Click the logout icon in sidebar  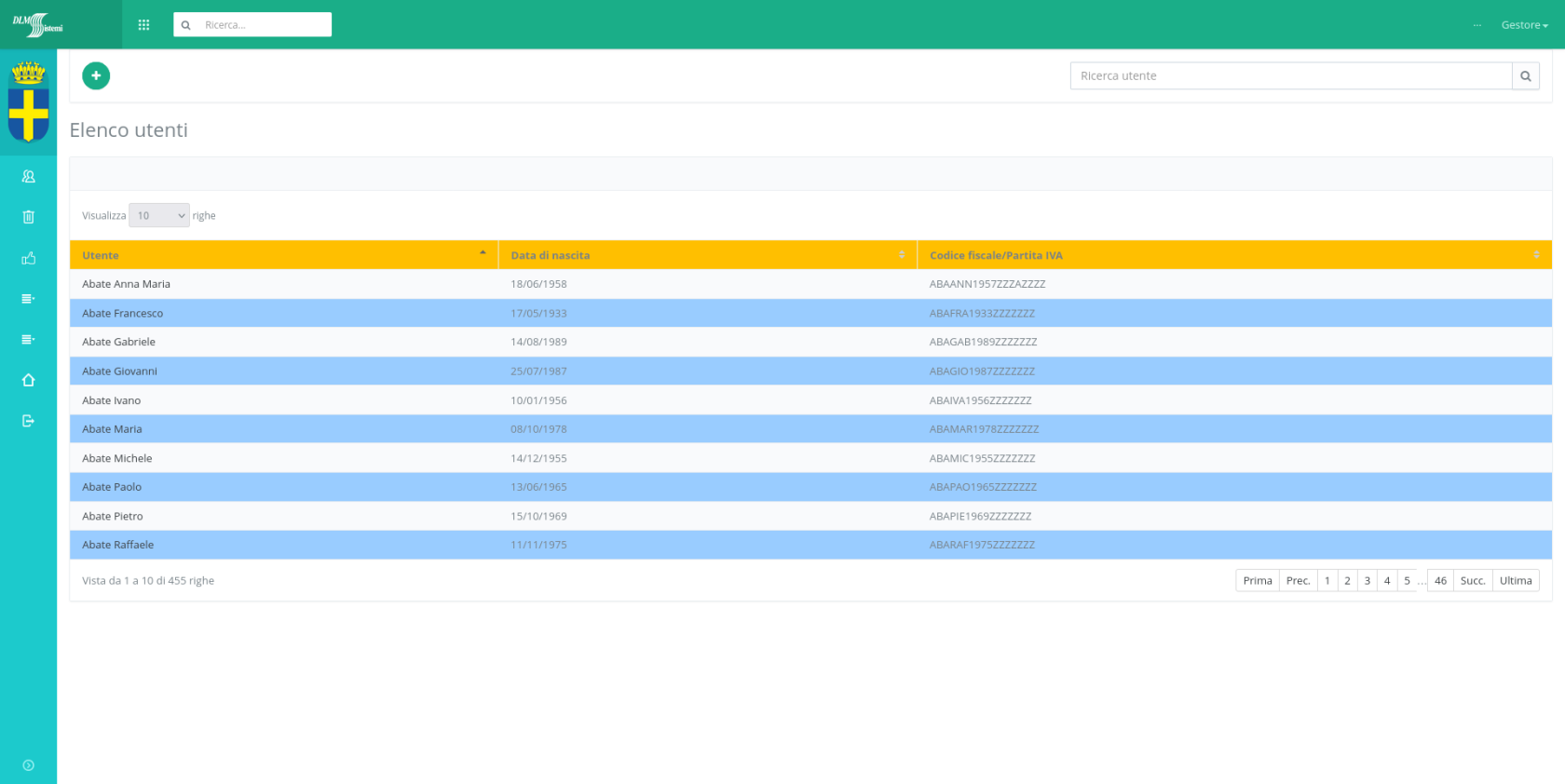point(28,421)
